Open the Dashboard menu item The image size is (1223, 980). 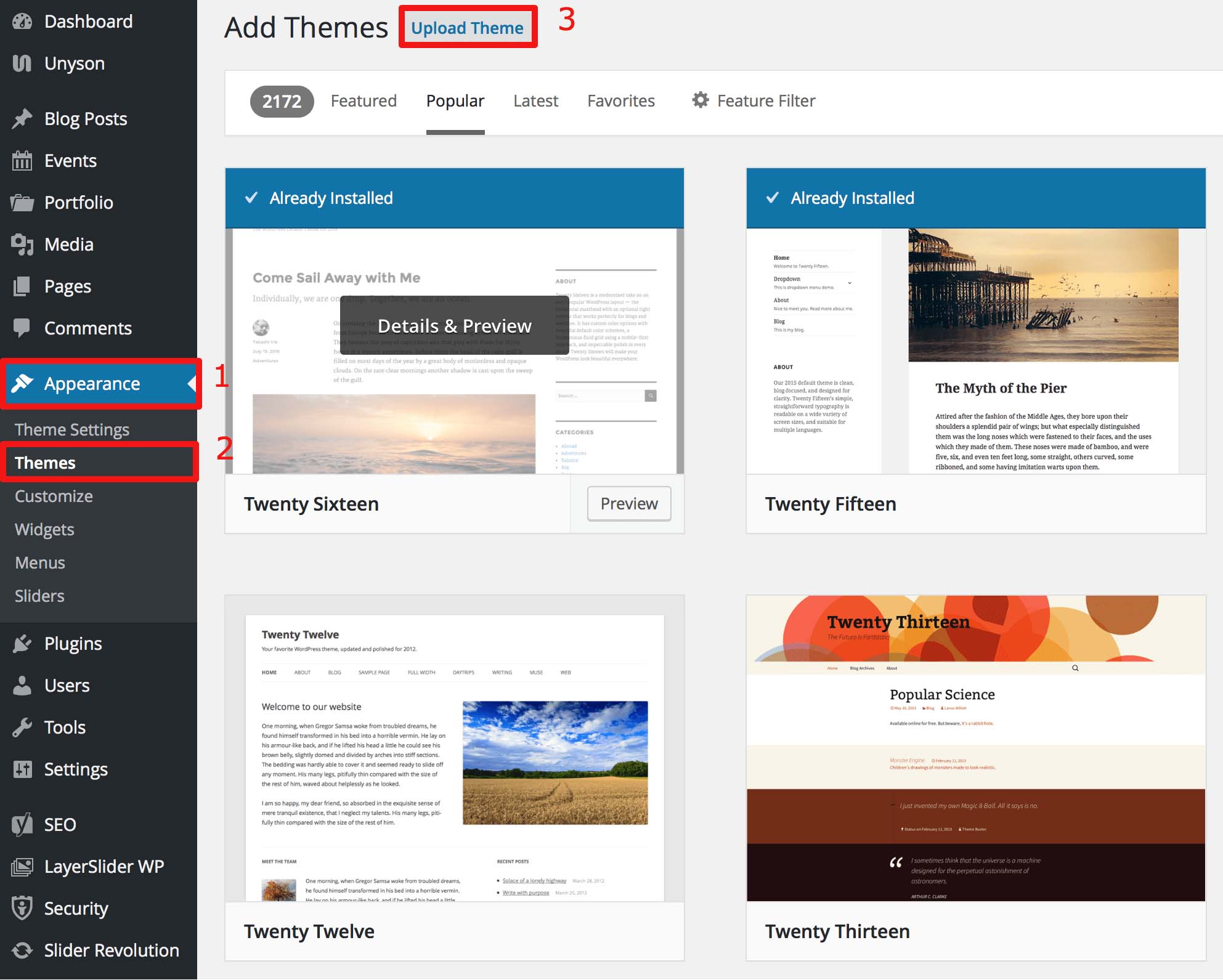(x=99, y=22)
